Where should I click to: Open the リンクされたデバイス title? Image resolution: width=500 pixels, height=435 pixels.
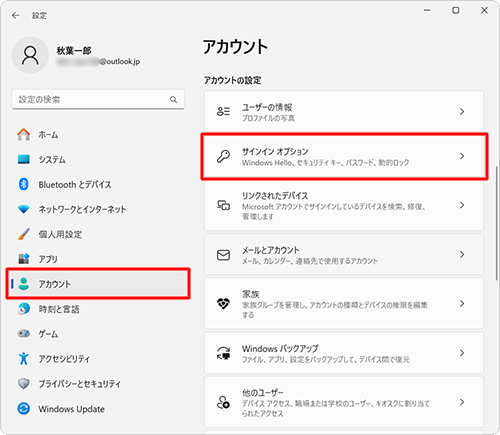click(275, 196)
